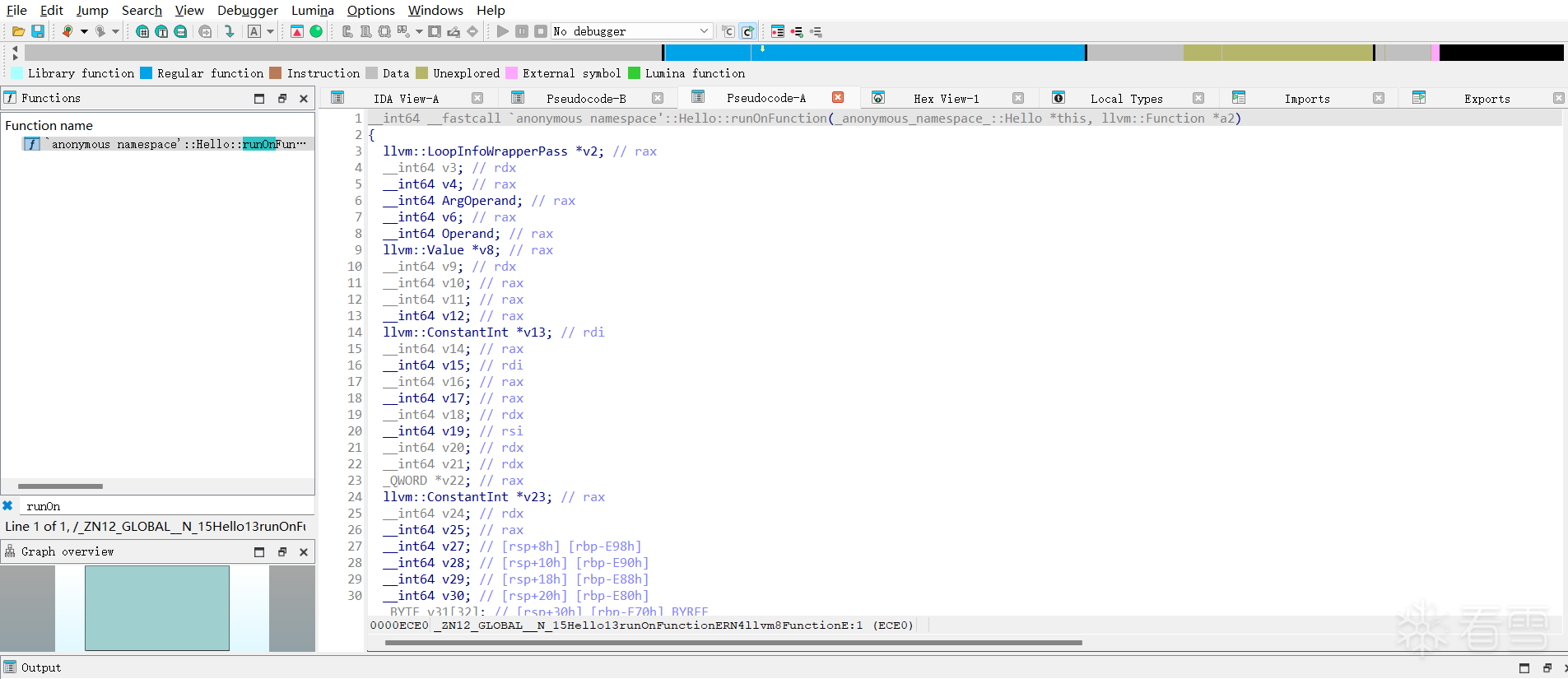Click the green circle toolbar icon
The height and width of the screenshot is (679, 1568).
click(x=316, y=31)
